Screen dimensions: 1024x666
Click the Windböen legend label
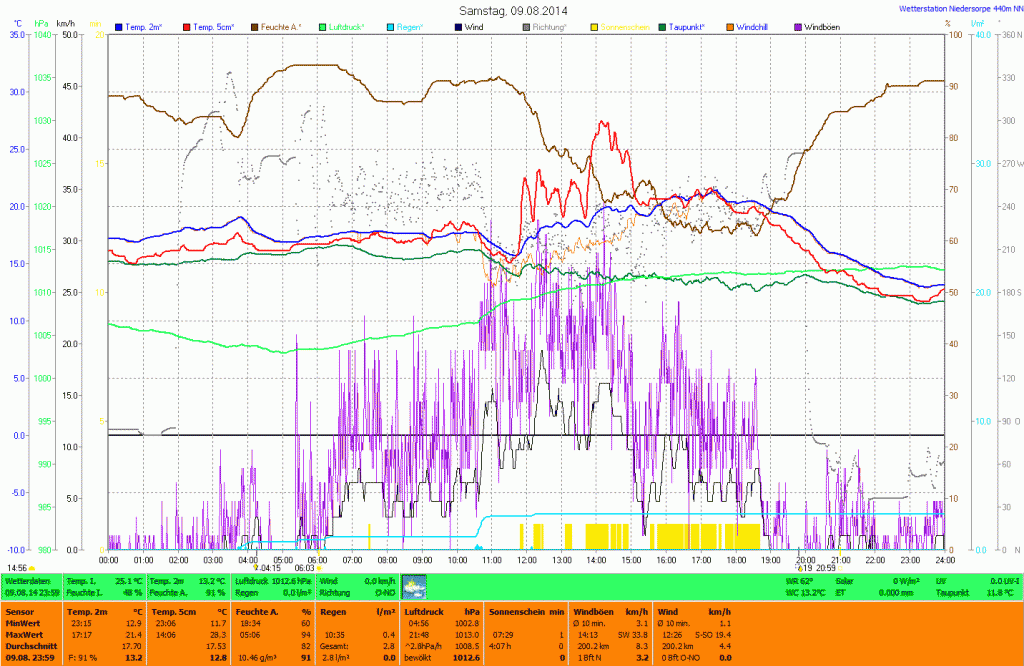[x=826, y=26]
